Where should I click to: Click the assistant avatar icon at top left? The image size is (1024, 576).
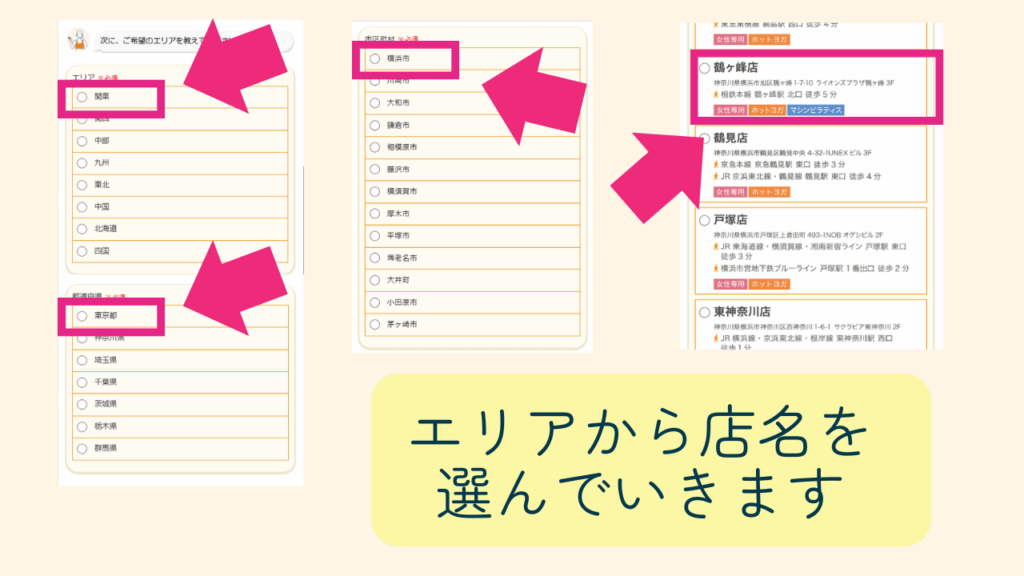(x=77, y=41)
